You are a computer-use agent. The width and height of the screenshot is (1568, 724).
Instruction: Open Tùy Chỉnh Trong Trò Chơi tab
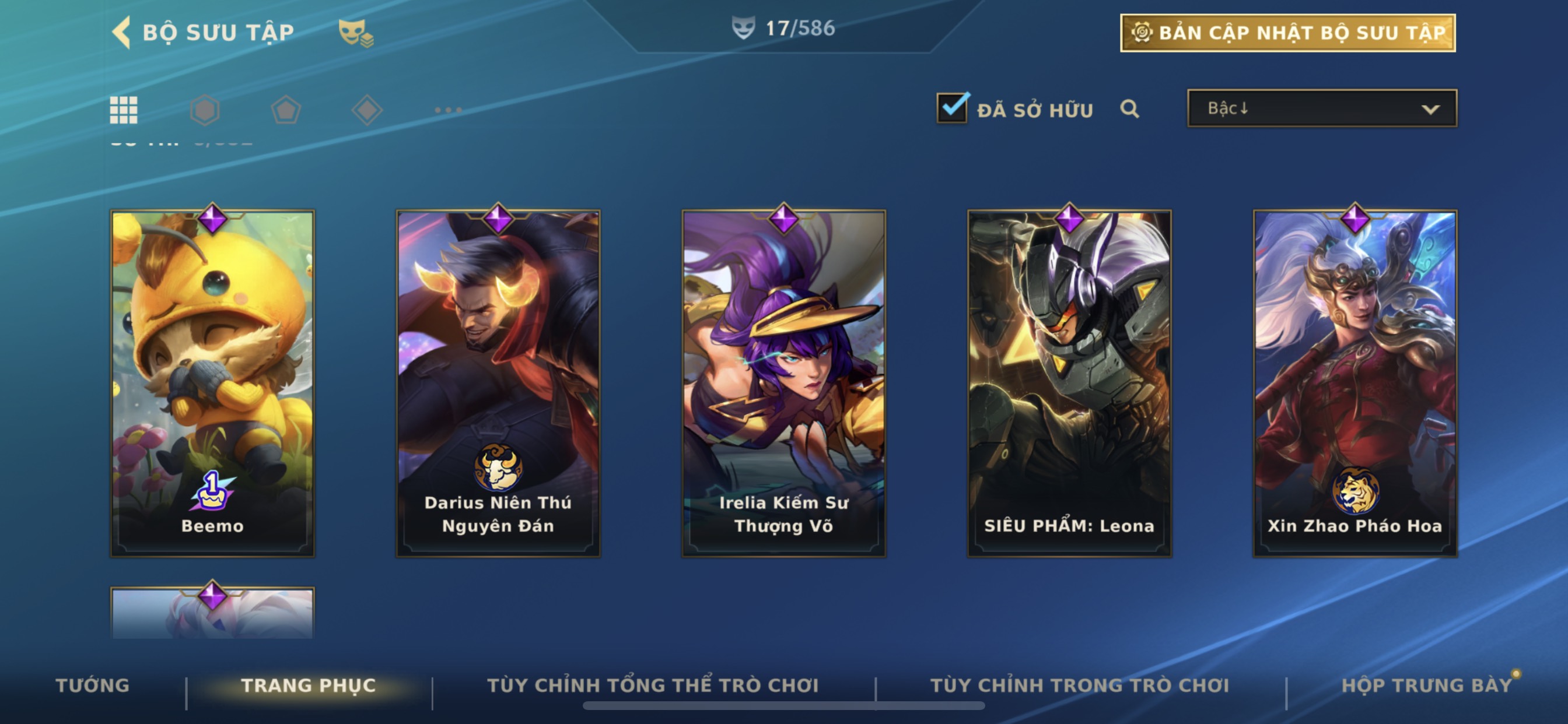(x=1080, y=686)
